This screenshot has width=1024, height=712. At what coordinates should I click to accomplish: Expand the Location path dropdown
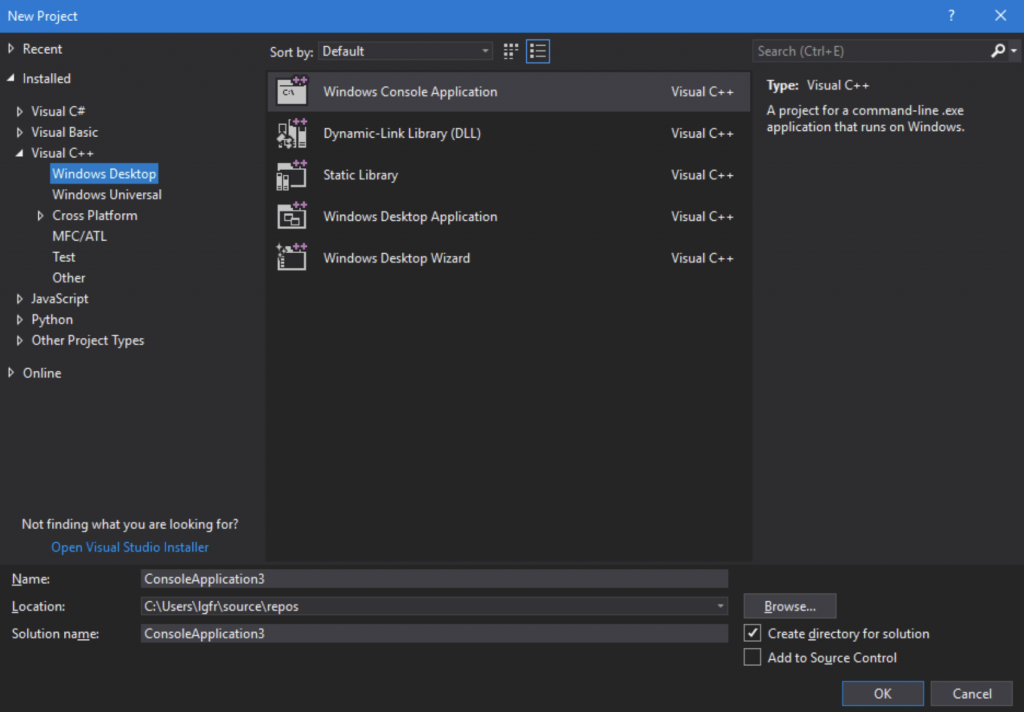pyautogui.click(x=720, y=606)
